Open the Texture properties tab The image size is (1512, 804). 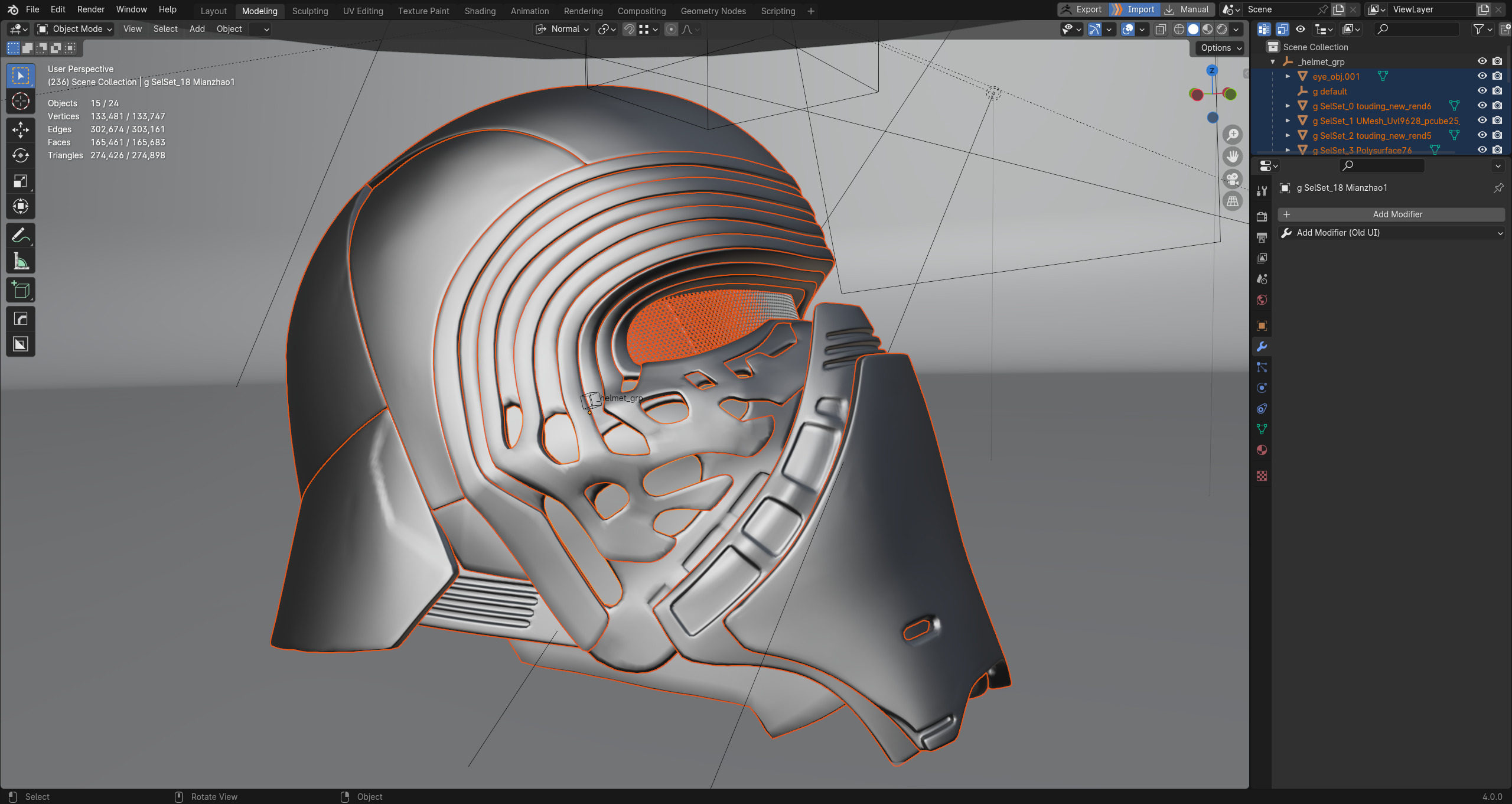coord(1262,476)
